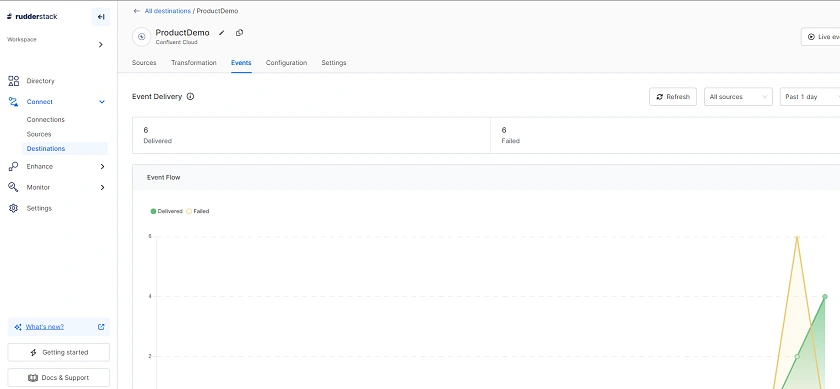The image size is (840, 389).
Task: Click the Event Flow heading
Action: pos(163,177)
